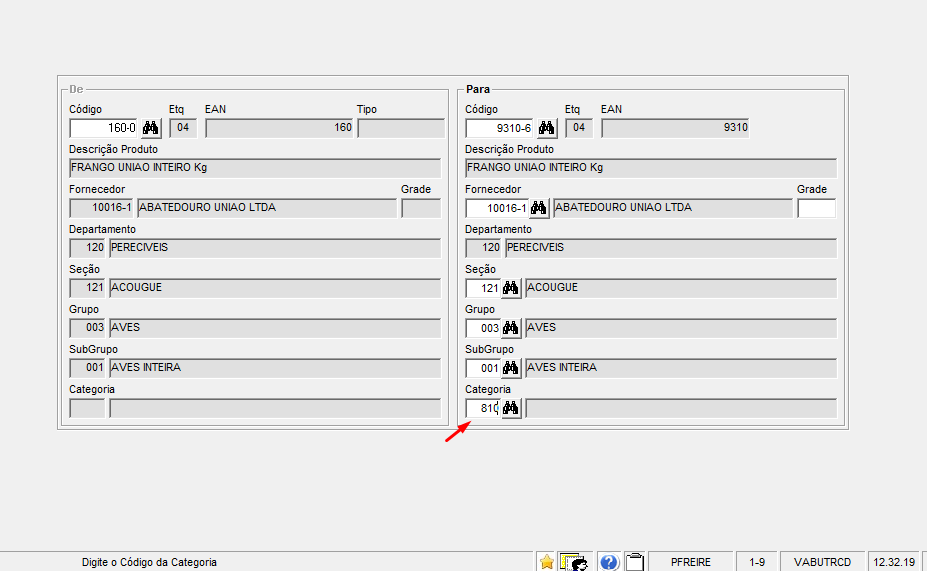Click the De SubGrupo code 001
927x571 pixels.
click(x=87, y=368)
